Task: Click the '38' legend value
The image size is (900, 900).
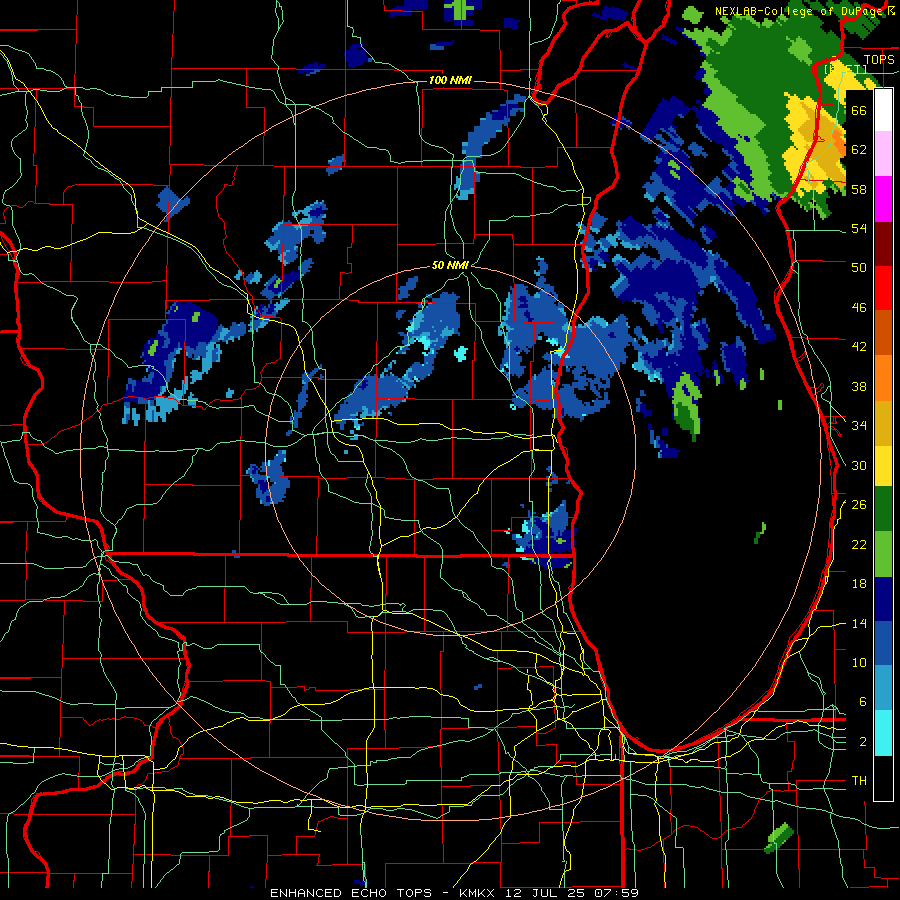Action: [x=859, y=386]
